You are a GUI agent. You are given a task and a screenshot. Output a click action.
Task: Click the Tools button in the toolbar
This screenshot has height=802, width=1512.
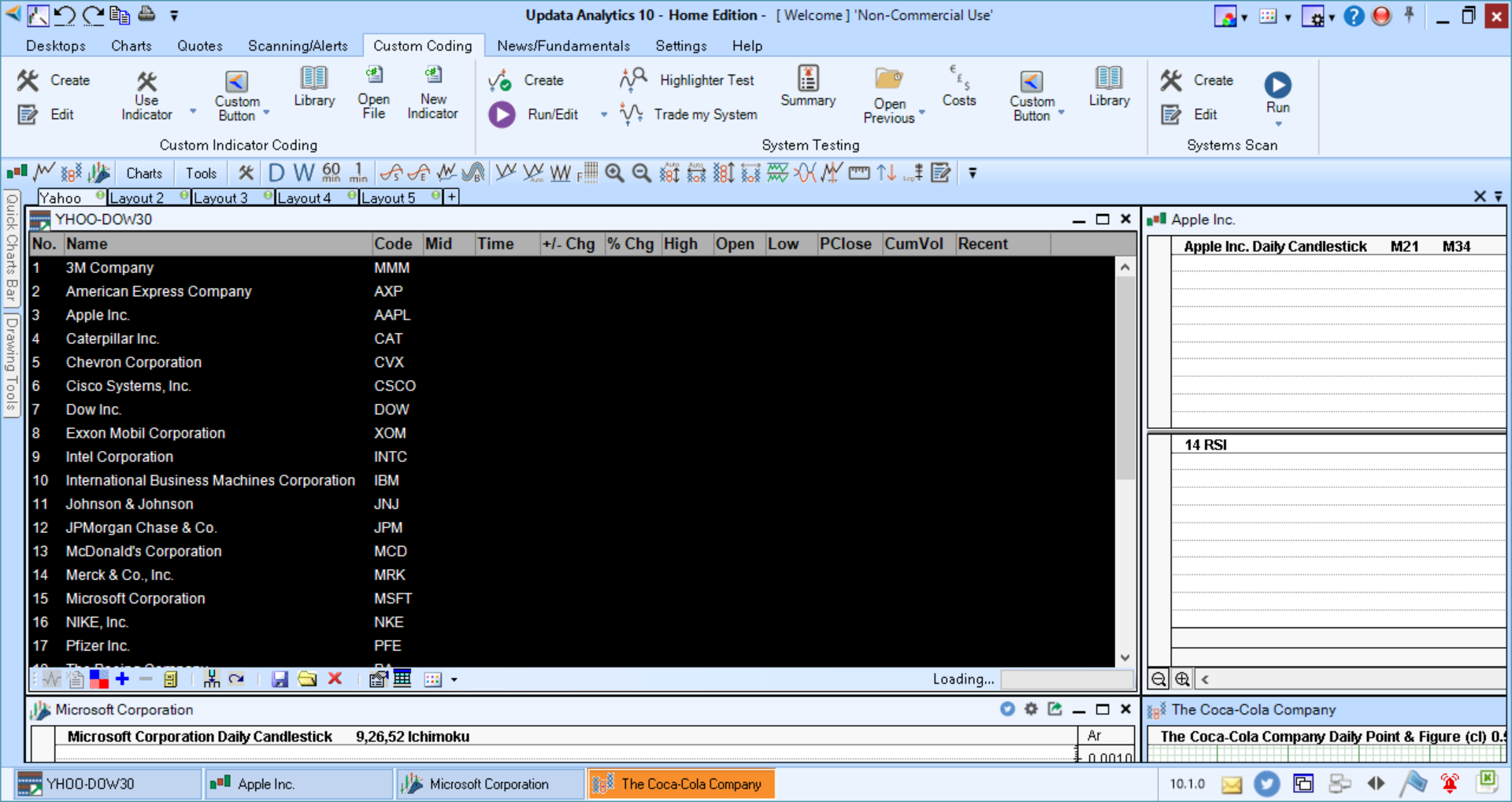tap(201, 173)
